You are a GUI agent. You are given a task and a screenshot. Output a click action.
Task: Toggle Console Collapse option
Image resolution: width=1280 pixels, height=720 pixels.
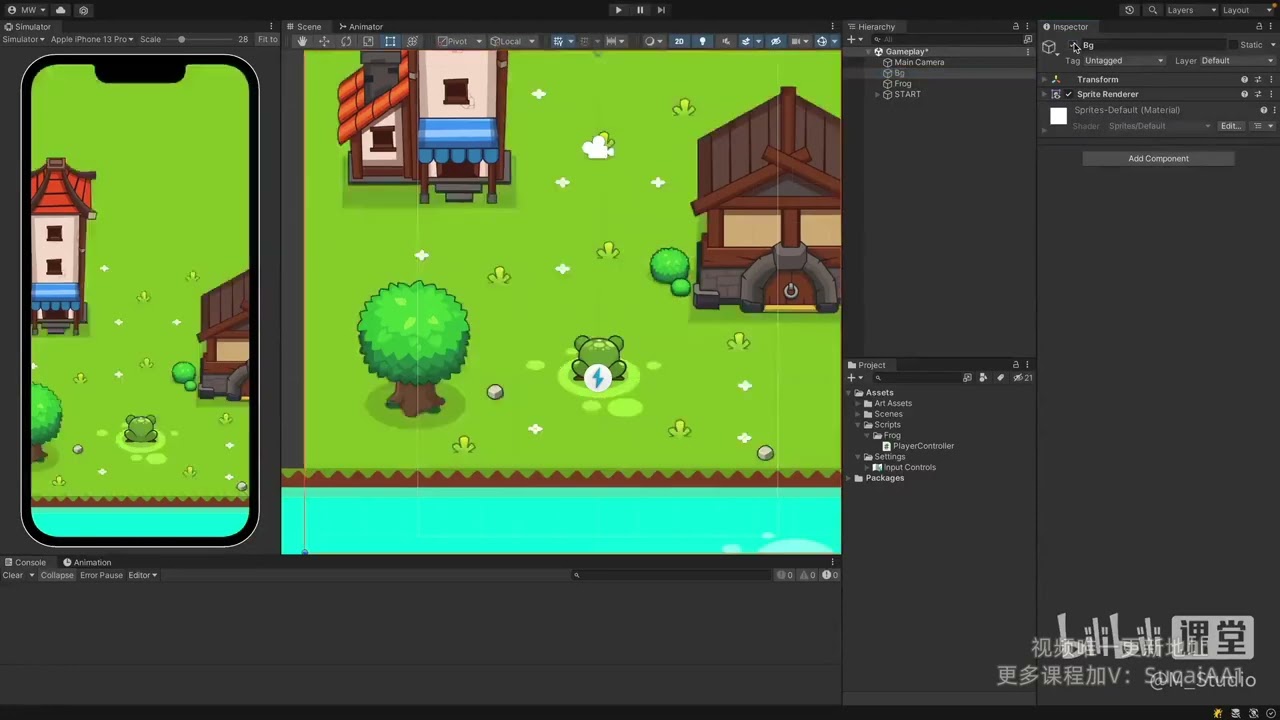pyautogui.click(x=57, y=575)
